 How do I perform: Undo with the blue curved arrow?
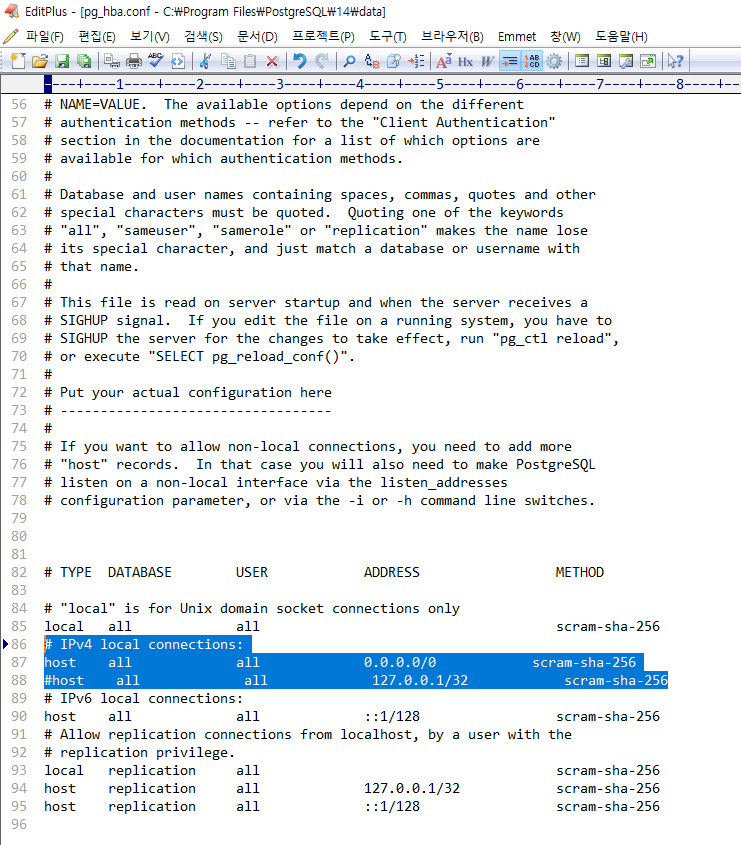[x=300, y=61]
